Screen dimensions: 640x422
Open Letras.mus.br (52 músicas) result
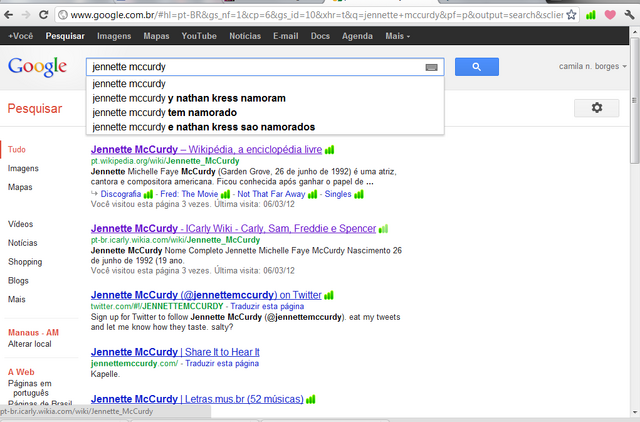click(197, 399)
